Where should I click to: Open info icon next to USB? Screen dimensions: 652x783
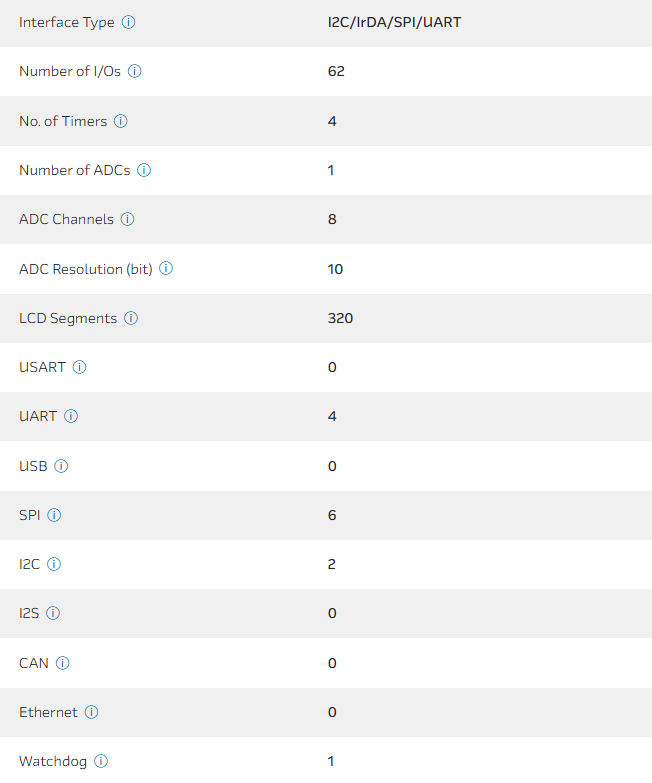[61, 466]
